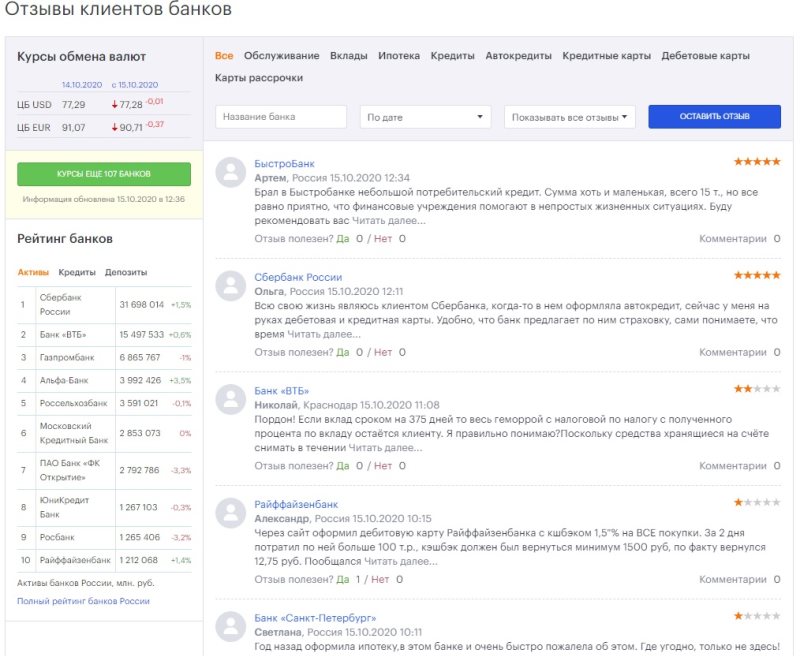
Task: Vote Да on the БыстроБанк review
Action: (x=343, y=239)
